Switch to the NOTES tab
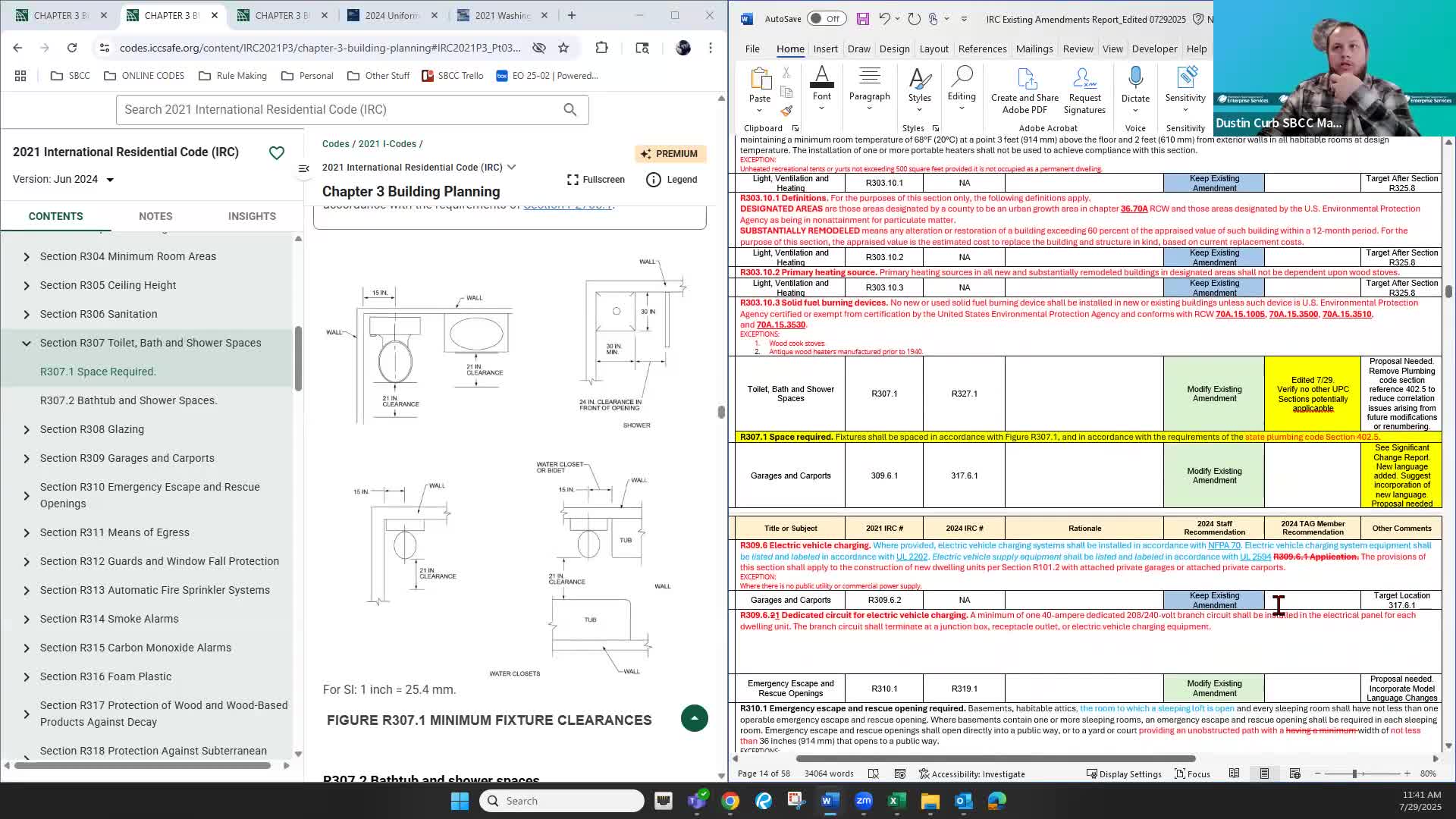This screenshot has width=1456, height=819. coord(155,216)
